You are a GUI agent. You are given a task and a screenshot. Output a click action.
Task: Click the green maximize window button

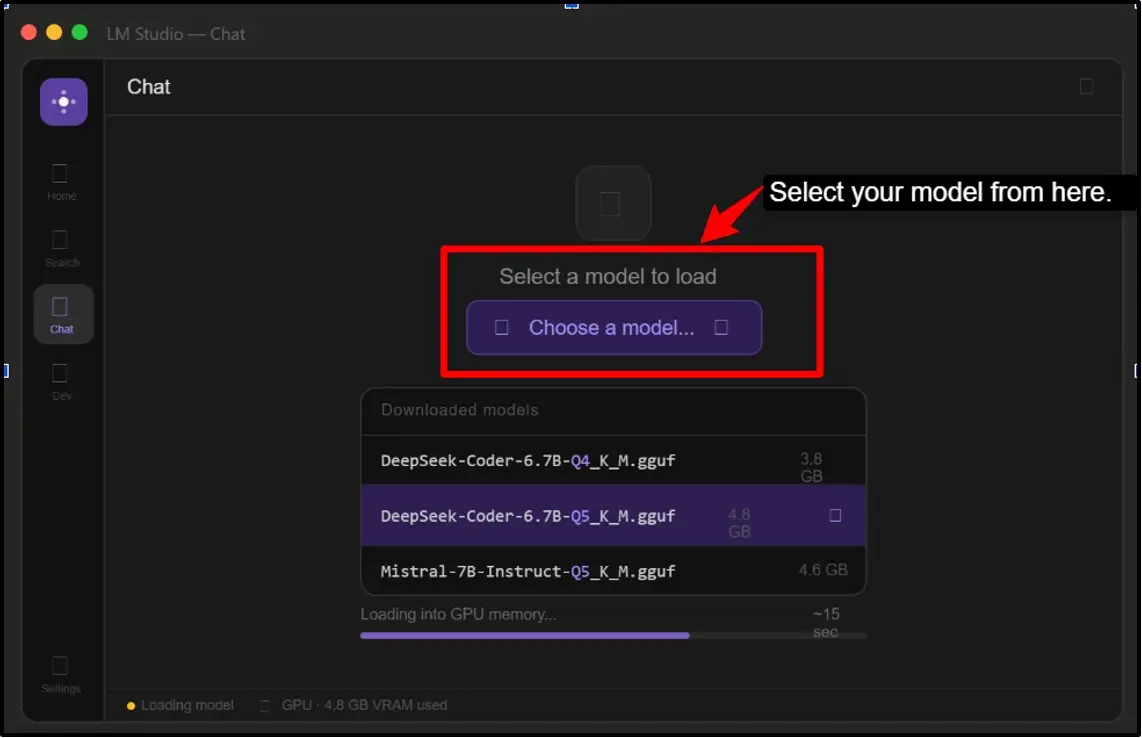80,33
